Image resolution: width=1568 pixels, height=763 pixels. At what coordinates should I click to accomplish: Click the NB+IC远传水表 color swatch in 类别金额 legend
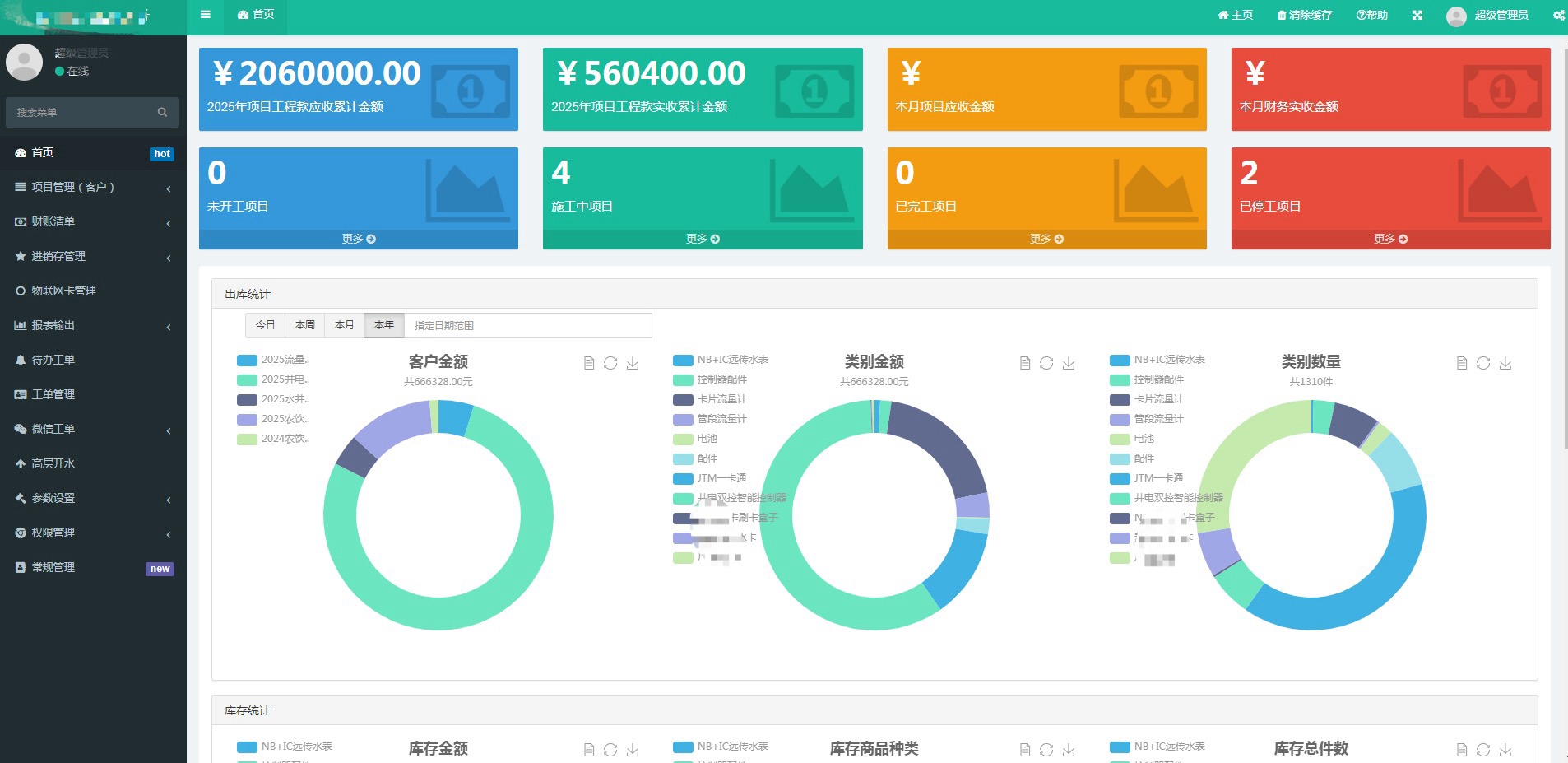point(683,360)
